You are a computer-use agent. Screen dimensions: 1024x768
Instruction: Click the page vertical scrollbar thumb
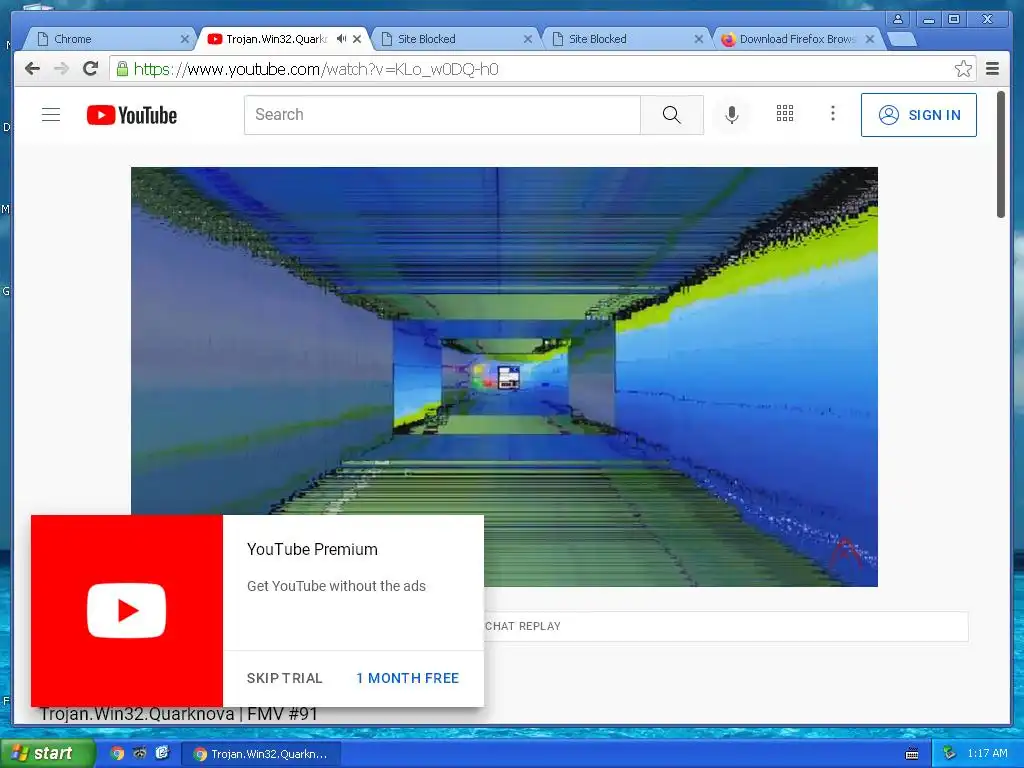point(1000,154)
